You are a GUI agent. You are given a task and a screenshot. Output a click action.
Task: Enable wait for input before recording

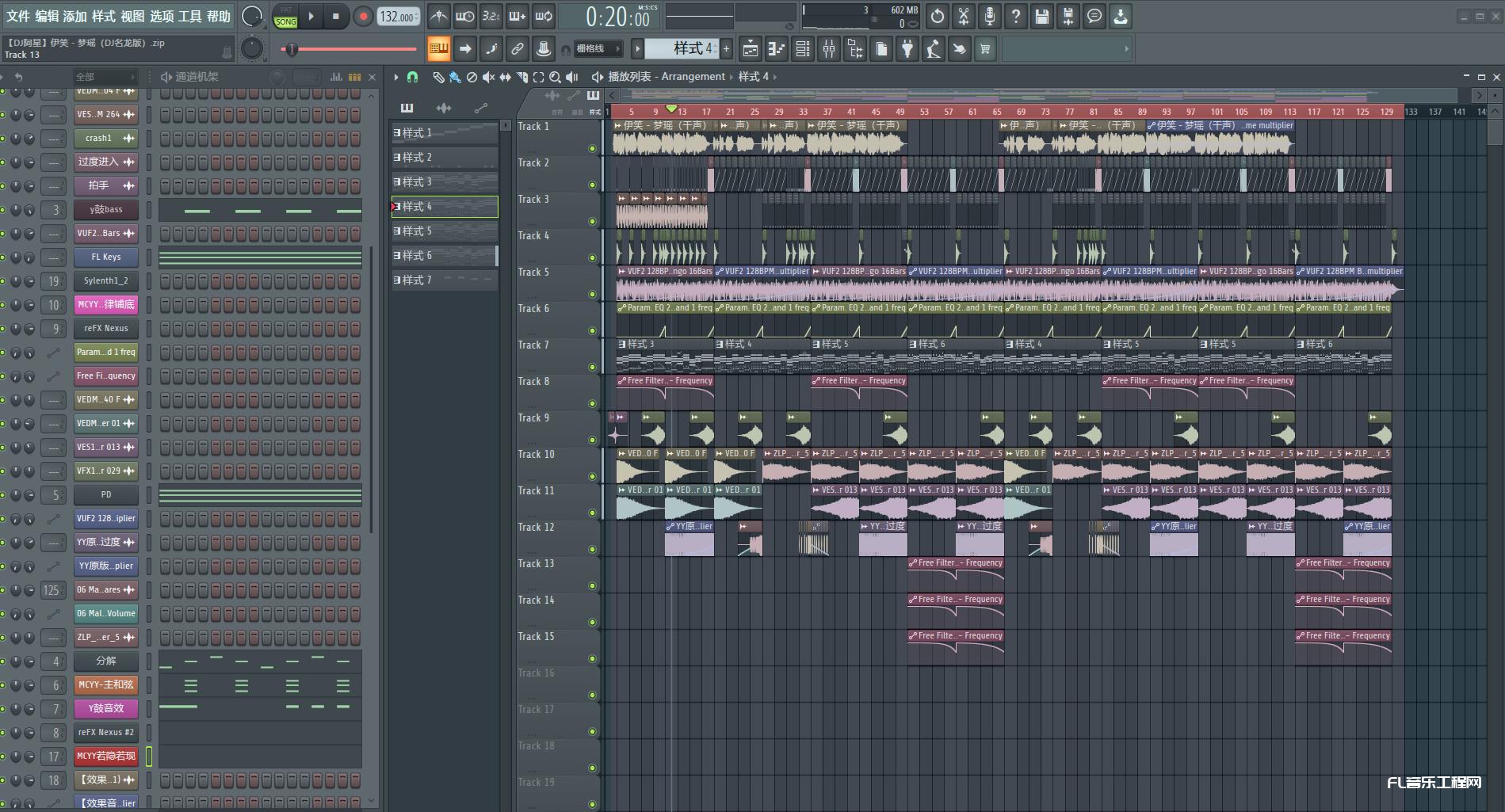(x=464, y=16)
